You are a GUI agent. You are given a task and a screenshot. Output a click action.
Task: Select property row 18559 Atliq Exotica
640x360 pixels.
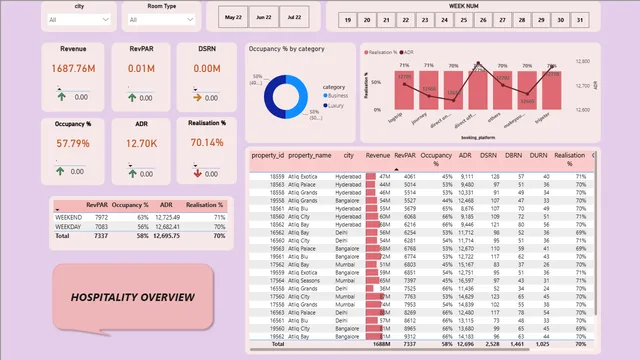(x=422, y=177)
